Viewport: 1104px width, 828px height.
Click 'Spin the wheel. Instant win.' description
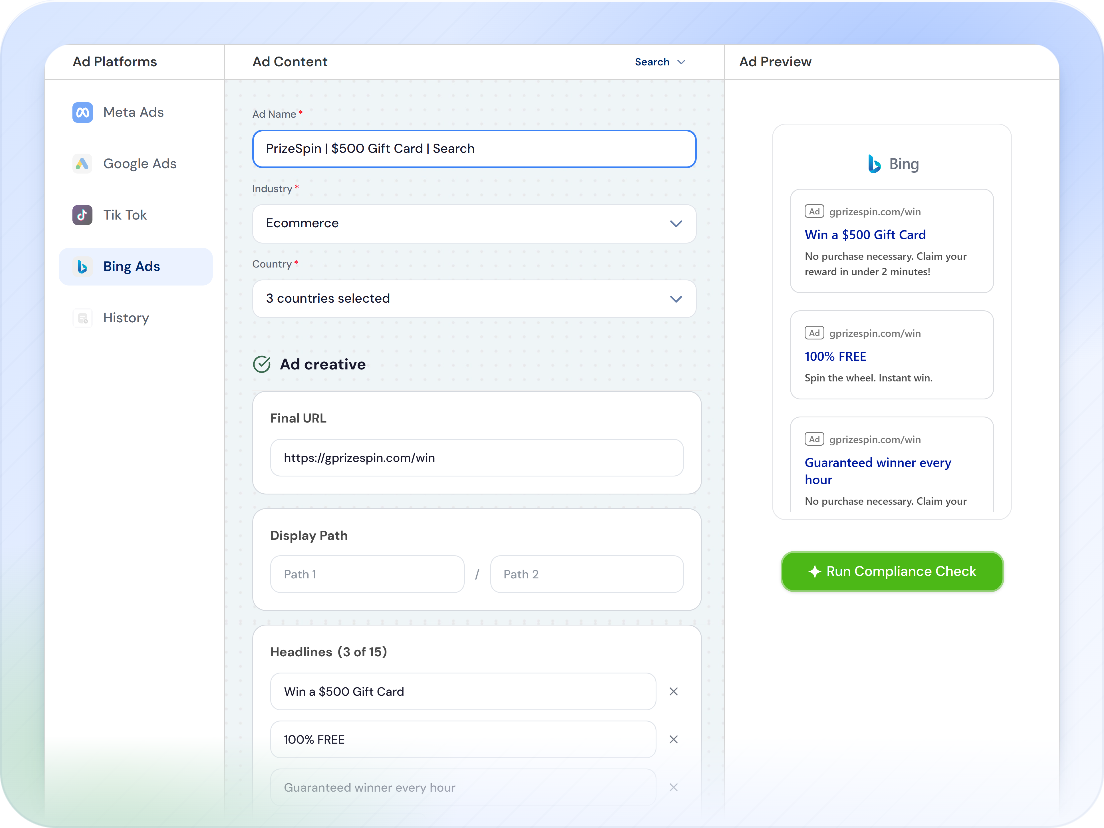click(868, 378)
